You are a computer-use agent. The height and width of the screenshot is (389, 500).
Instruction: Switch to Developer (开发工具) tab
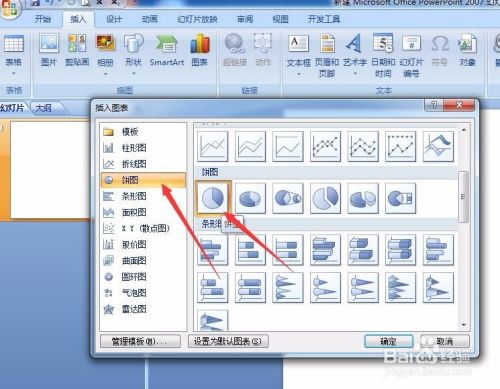click(x=324, y=19)
